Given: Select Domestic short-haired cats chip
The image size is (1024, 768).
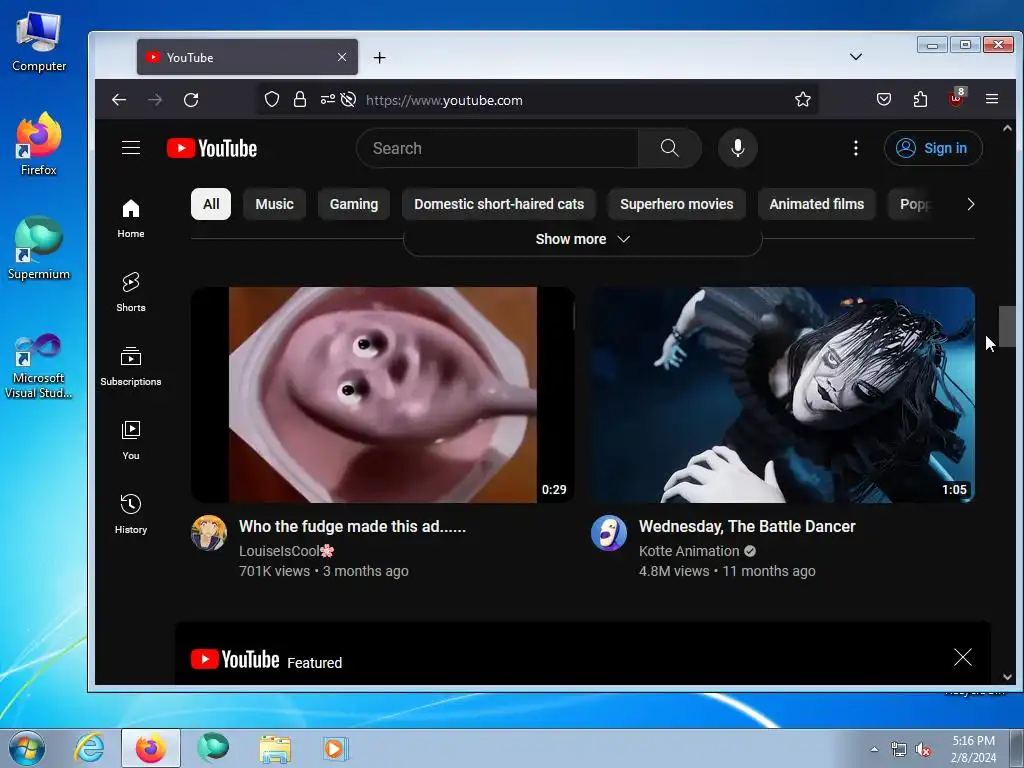Looking at the screenshot, I should 499,204.
